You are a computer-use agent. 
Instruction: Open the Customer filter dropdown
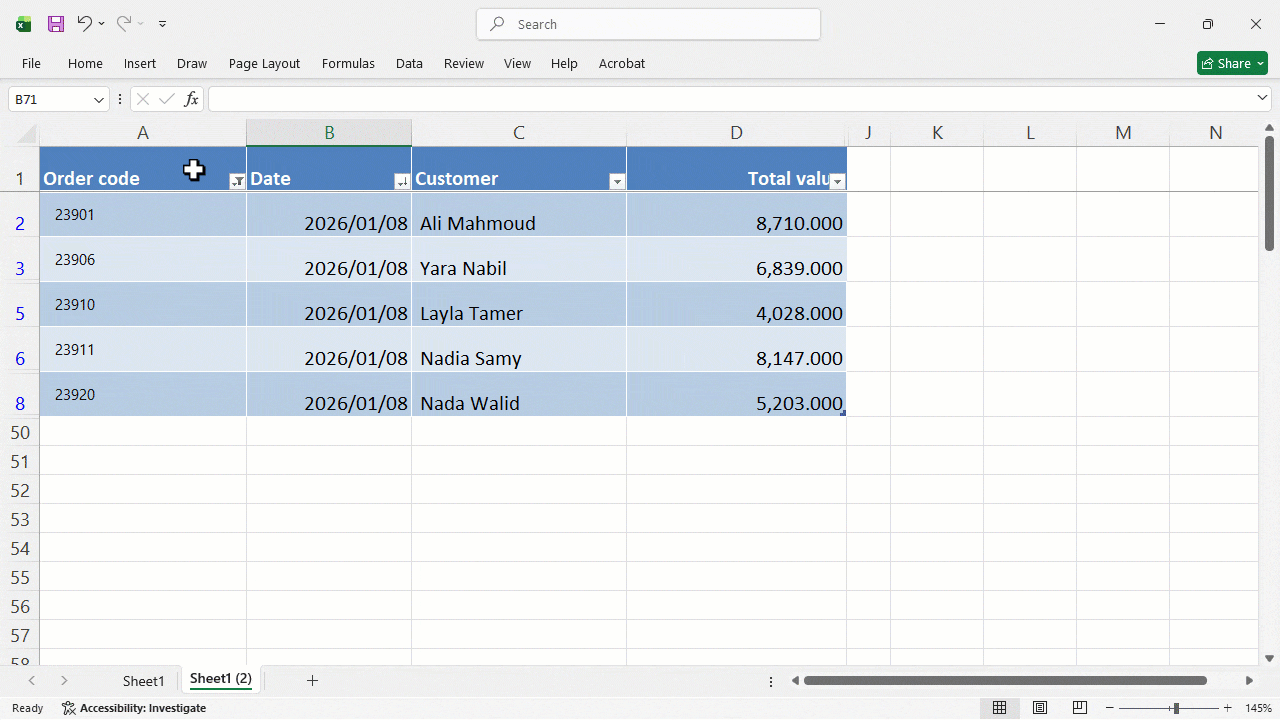(x=617, y=181)
